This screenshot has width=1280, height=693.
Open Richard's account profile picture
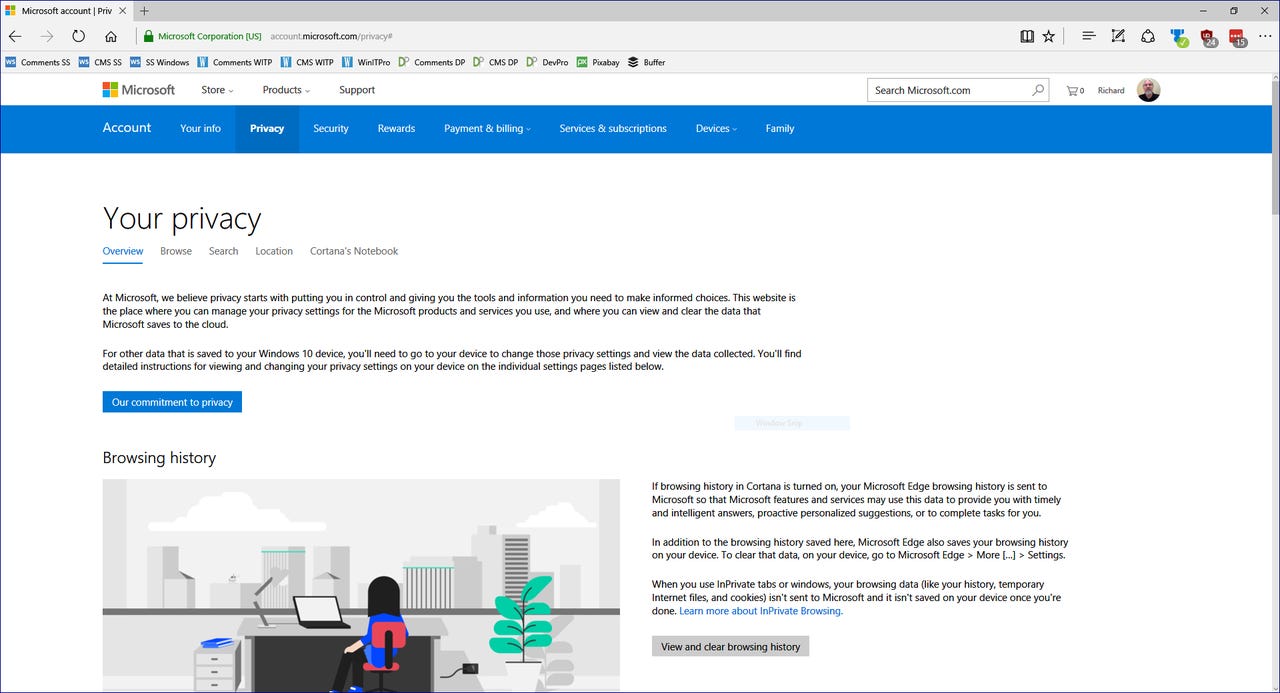(x=1148, y=90)
